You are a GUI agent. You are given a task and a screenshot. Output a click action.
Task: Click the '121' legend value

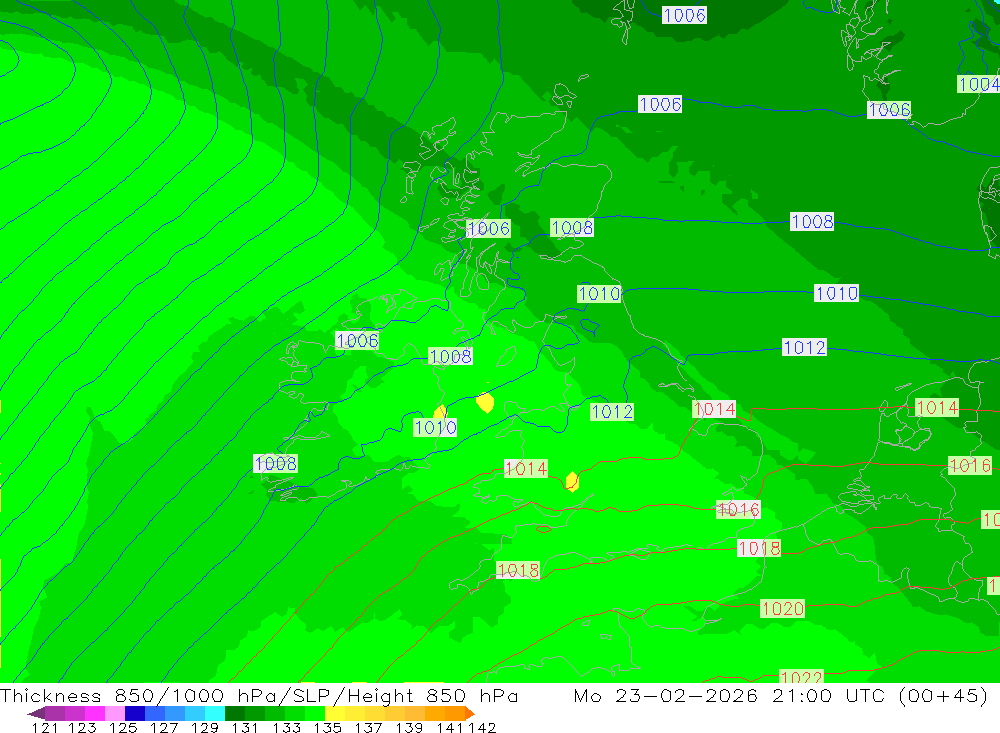click(45, 727)
